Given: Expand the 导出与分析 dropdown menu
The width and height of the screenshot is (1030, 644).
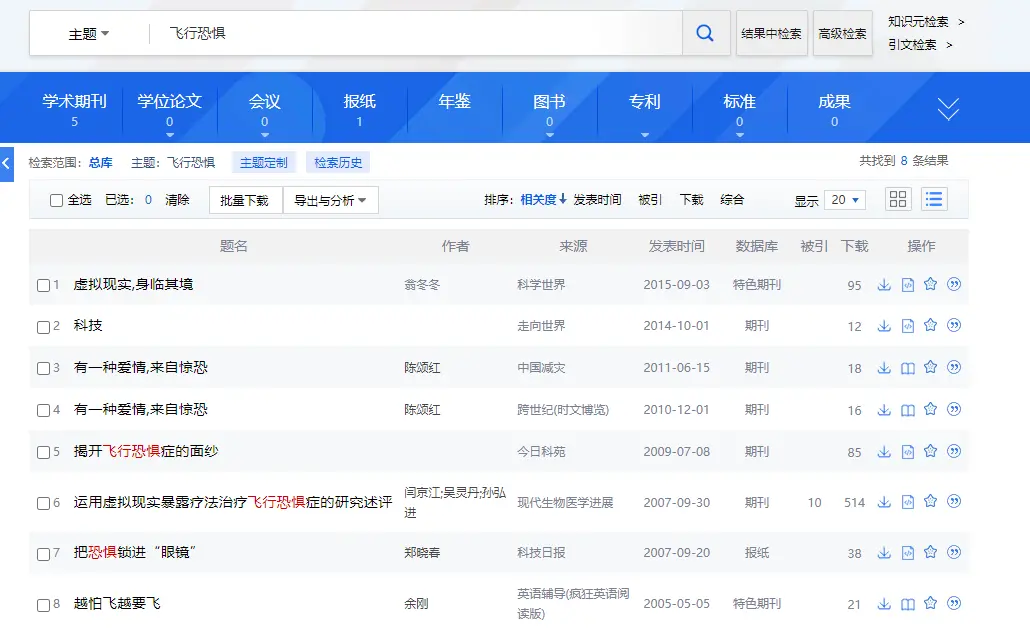Looking at the screenshot, I should click(330, 200).
